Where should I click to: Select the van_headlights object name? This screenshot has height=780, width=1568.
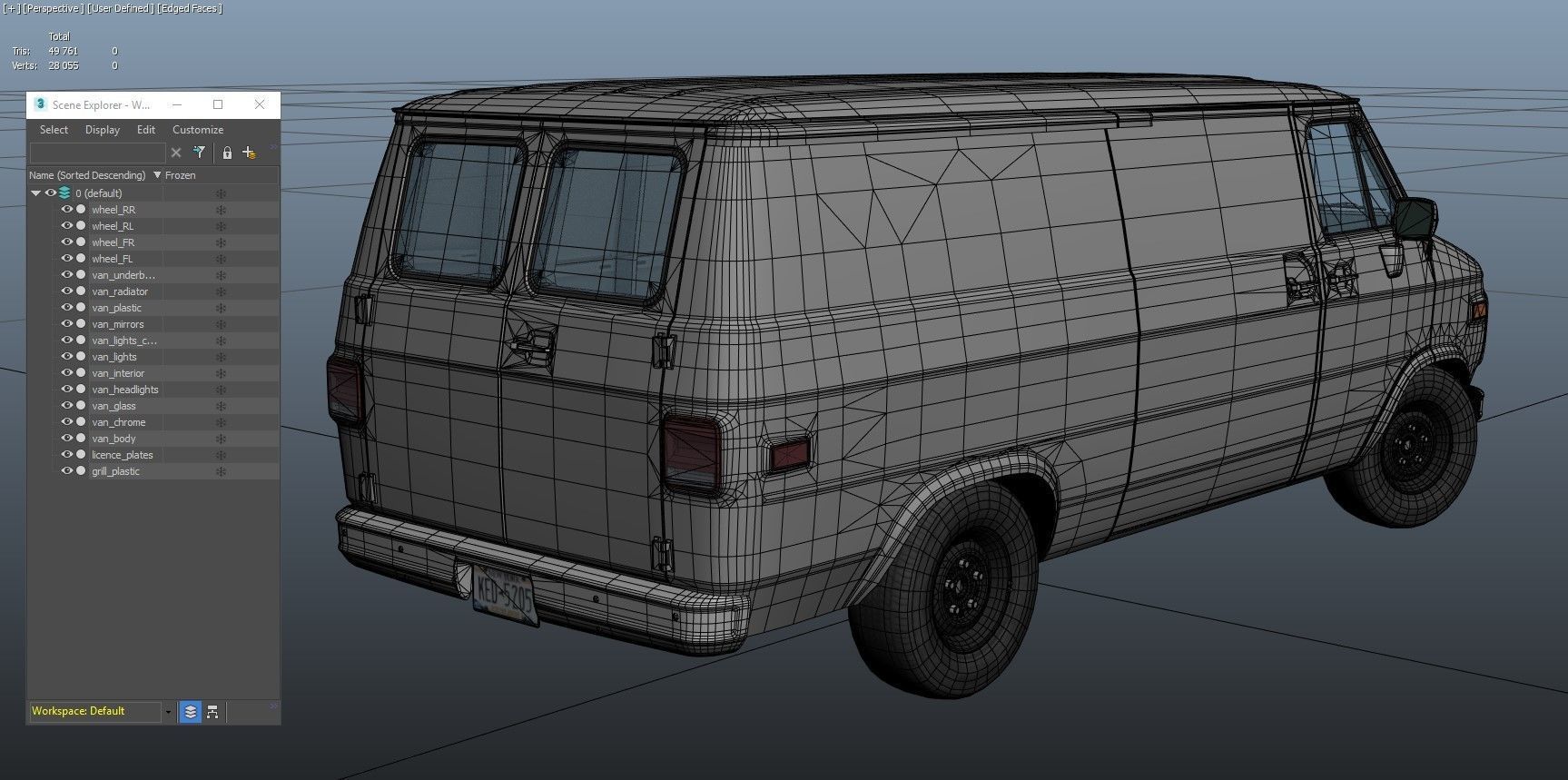pos(124,390)
